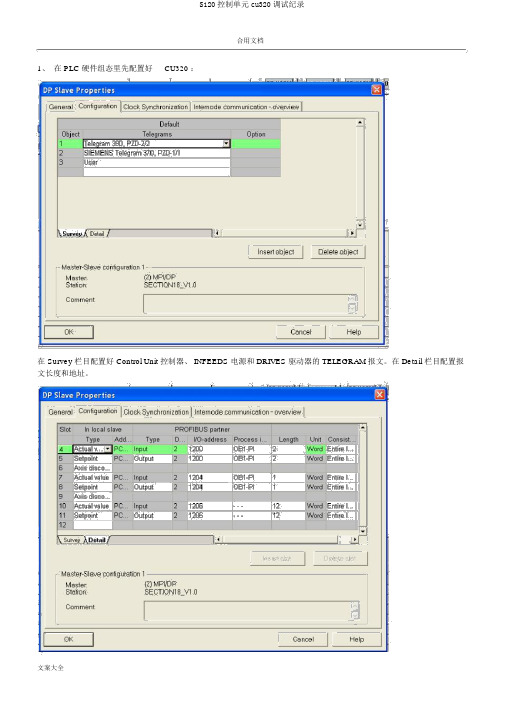Image resolution: width=505 pixels, height=714 pixels.
Task: Close the lower DP Slave Properties dialog
Action: 379,394
